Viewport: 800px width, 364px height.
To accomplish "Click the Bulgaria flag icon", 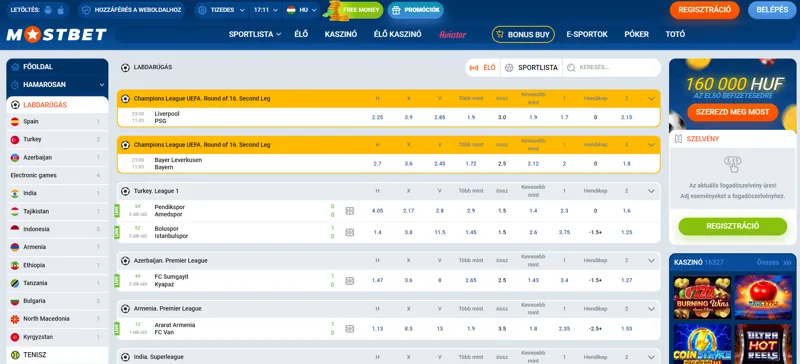I will tap(15, 301).
